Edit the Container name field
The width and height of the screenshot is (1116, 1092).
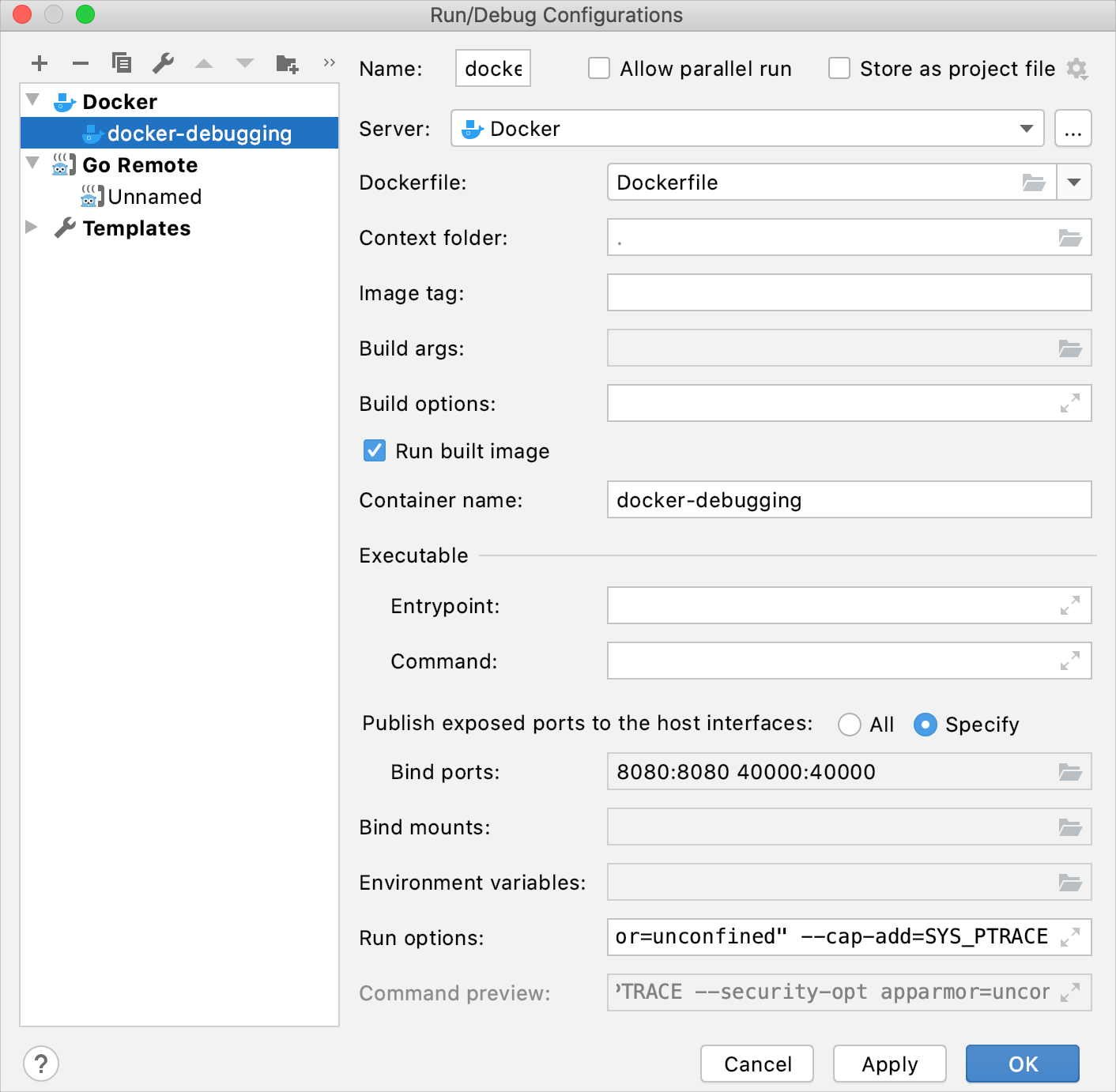(x=849, y=499)
